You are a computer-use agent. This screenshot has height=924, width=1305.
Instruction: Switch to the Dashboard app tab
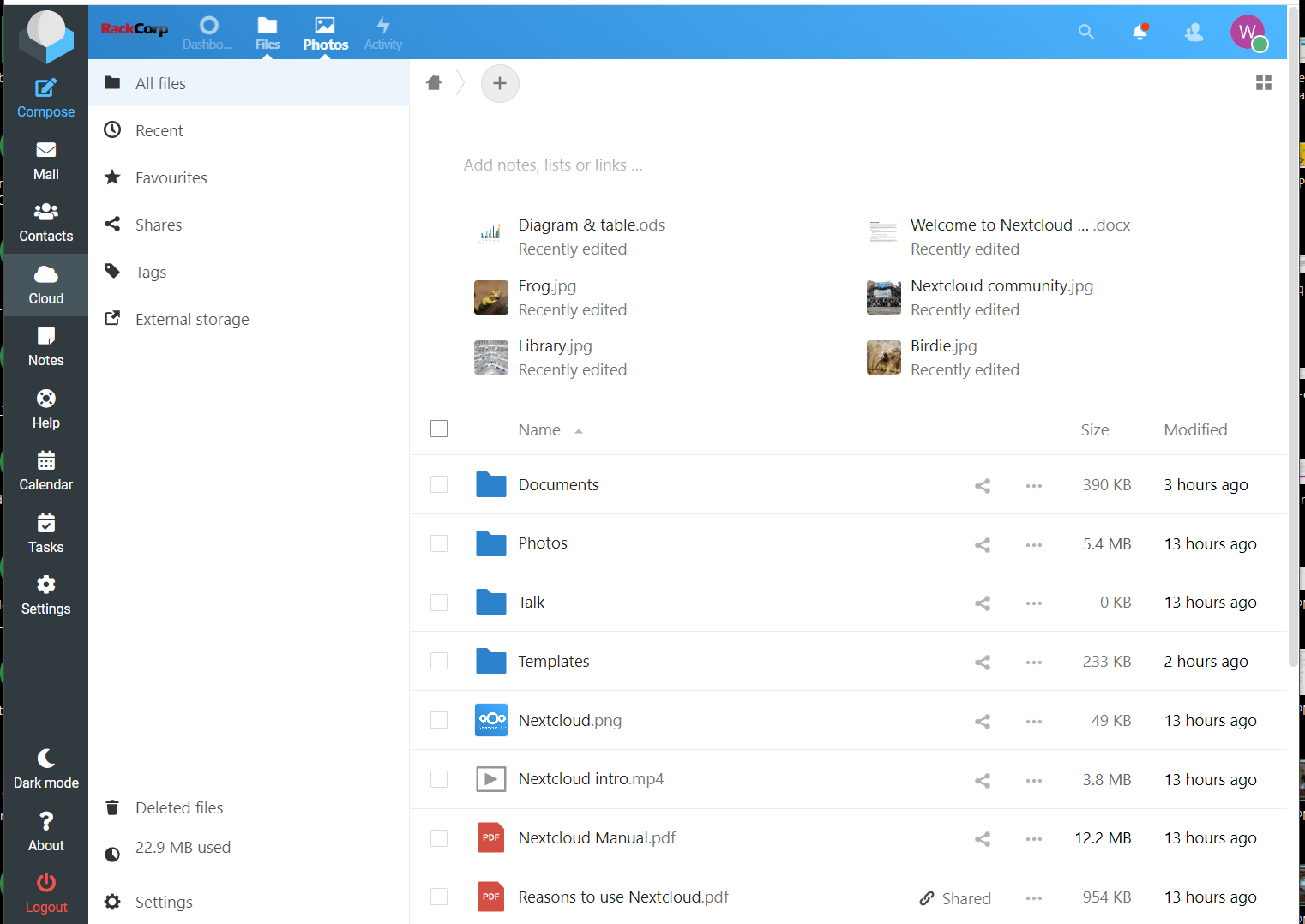click(x=208, y=33)
